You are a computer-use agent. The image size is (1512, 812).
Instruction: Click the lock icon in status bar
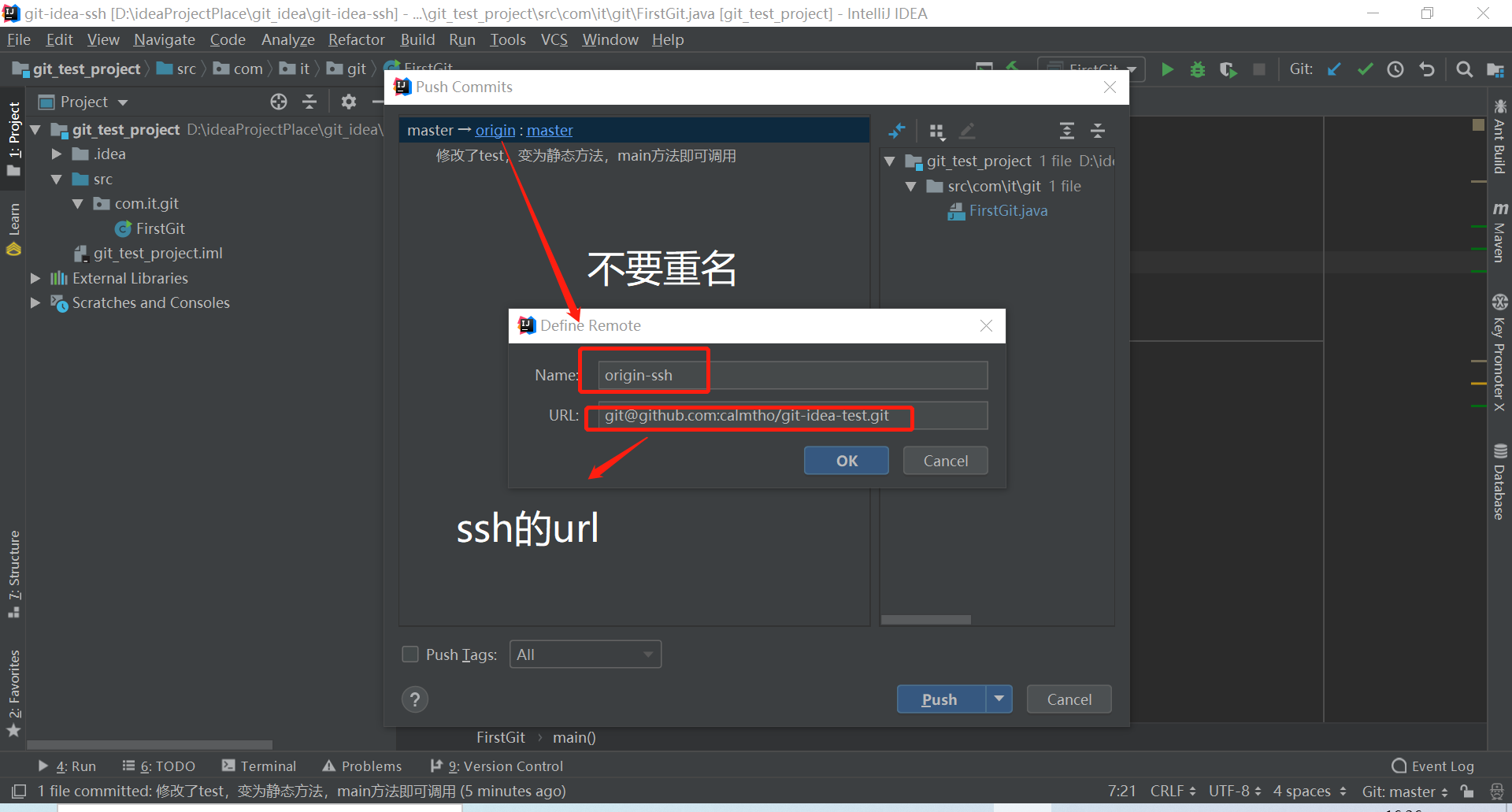pyautogui.click(x=1466, y=791)
